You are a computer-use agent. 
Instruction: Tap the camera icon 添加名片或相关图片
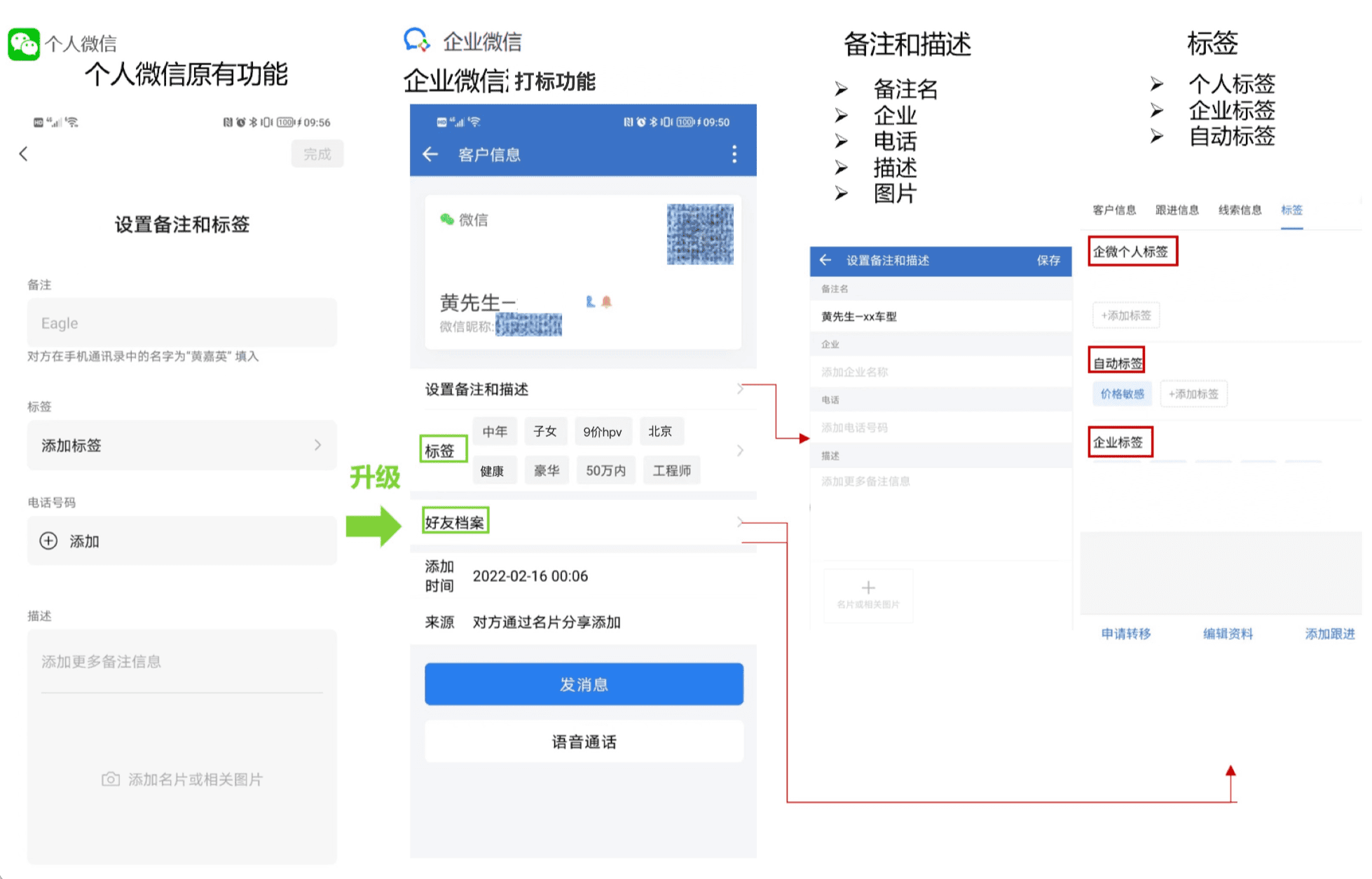(x=111, y=779)
